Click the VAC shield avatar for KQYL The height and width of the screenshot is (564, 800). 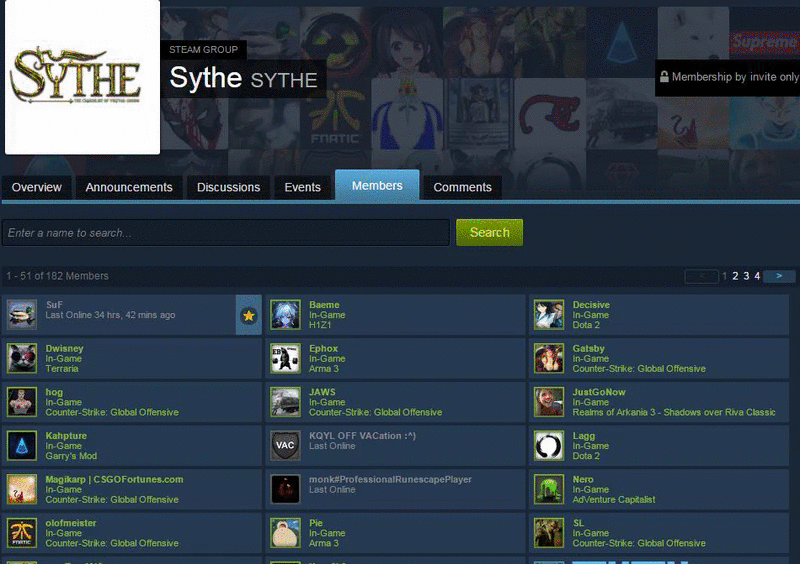coord(285,446)
